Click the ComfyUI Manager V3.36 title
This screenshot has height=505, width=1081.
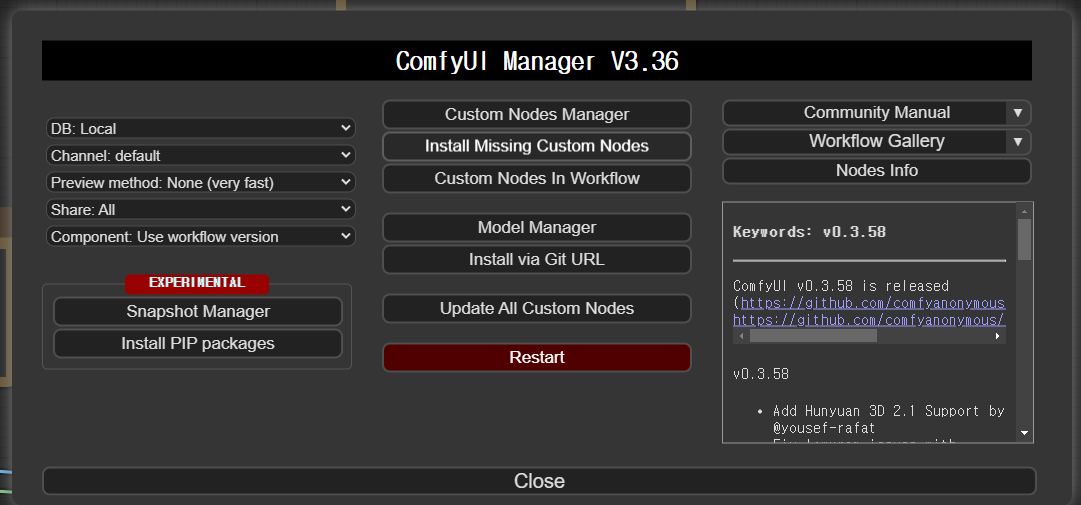537,61
